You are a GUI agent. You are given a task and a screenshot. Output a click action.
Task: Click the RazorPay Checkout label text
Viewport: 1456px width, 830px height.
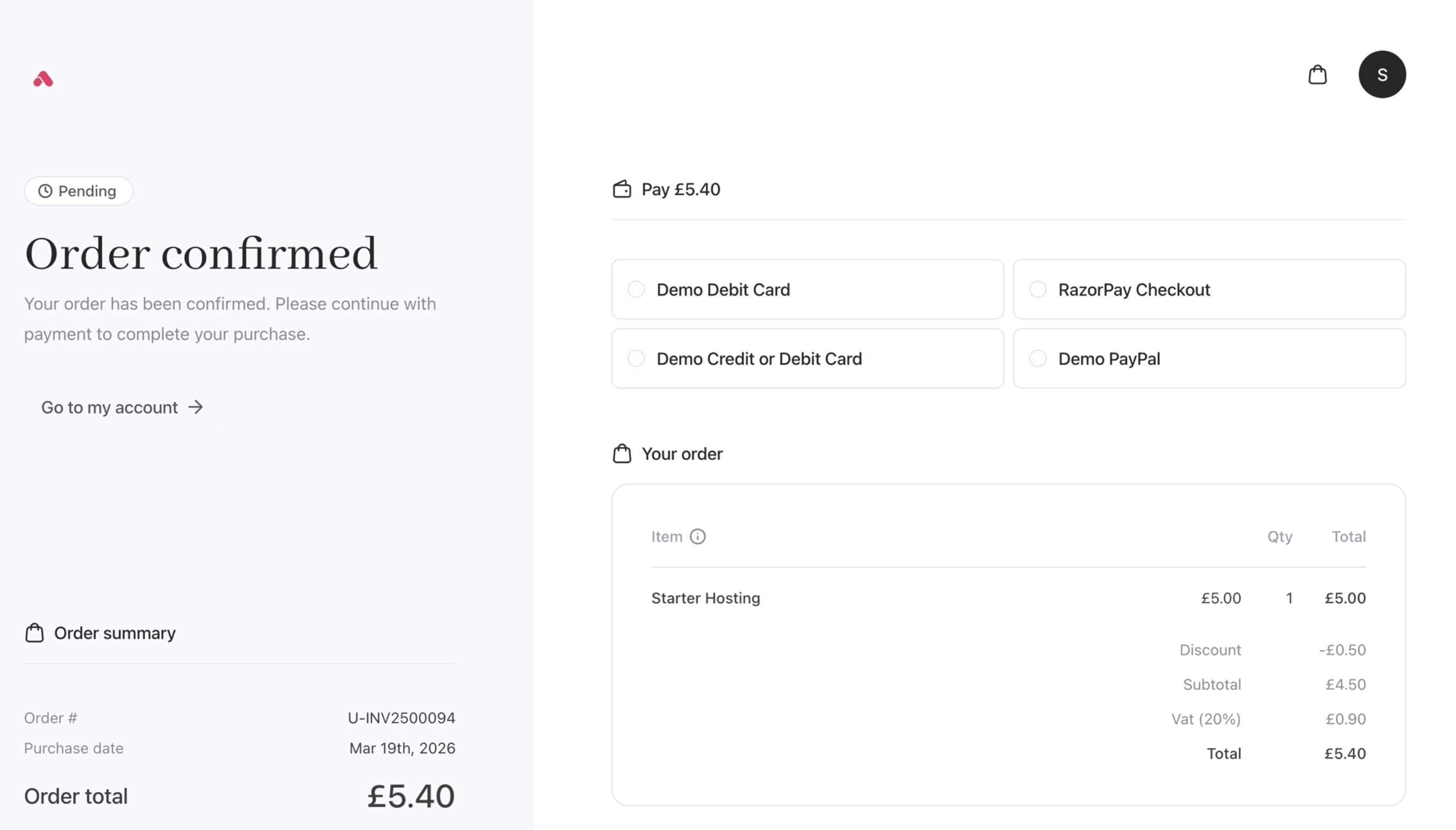point(1134,289)
